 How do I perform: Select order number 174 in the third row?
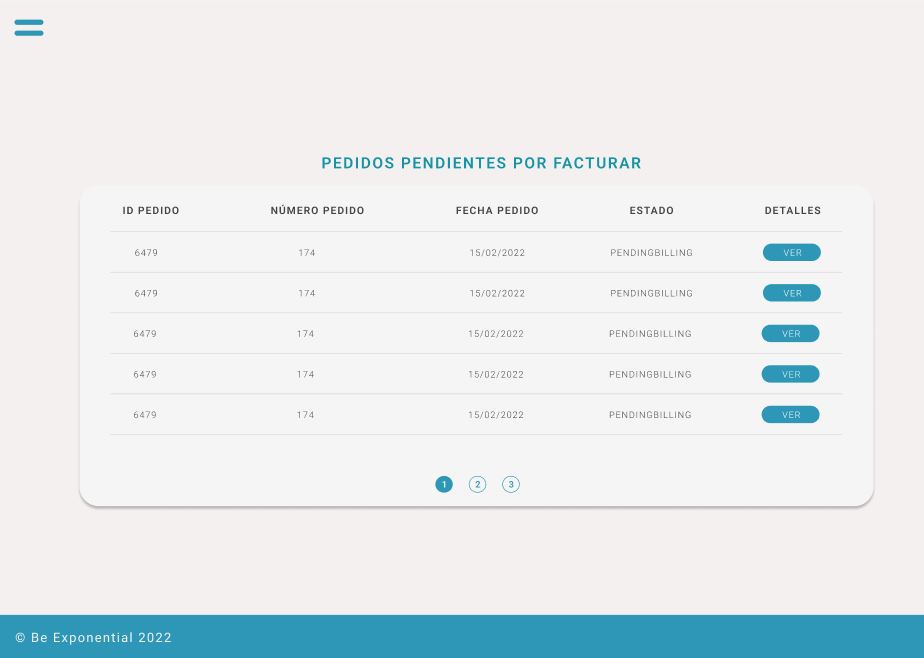(306, 333)
